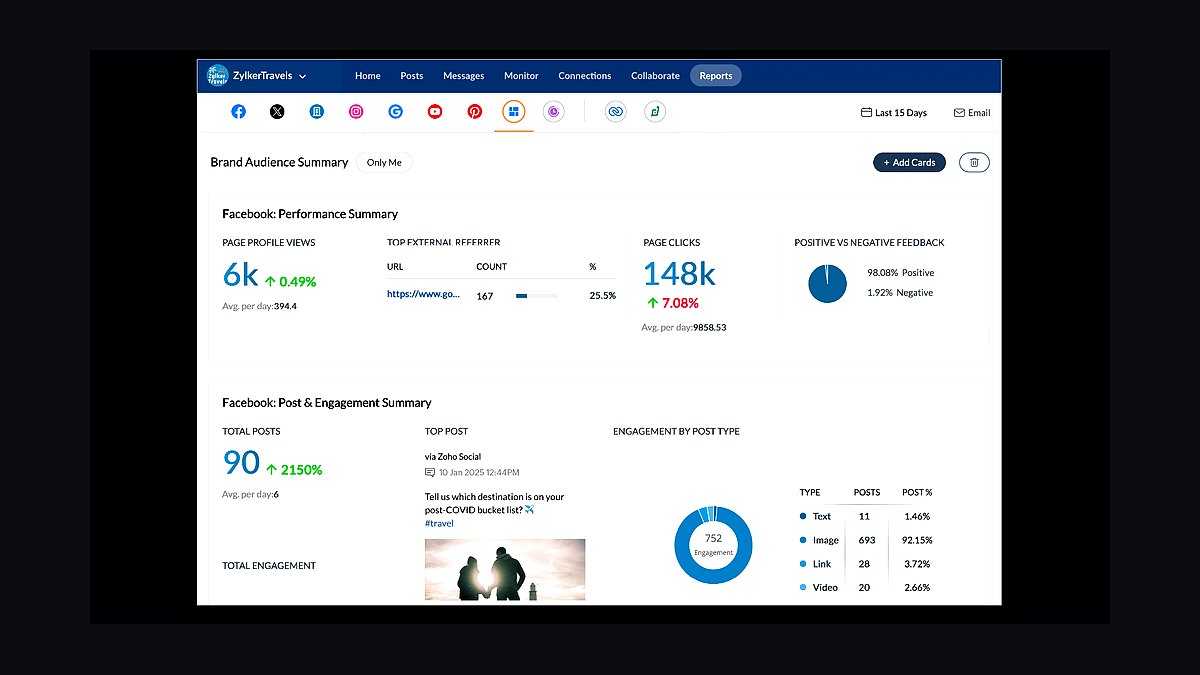Viewport: 1200px width, 675px height.
Task: Click the 6k page profile views value
Action: (240, 274)
